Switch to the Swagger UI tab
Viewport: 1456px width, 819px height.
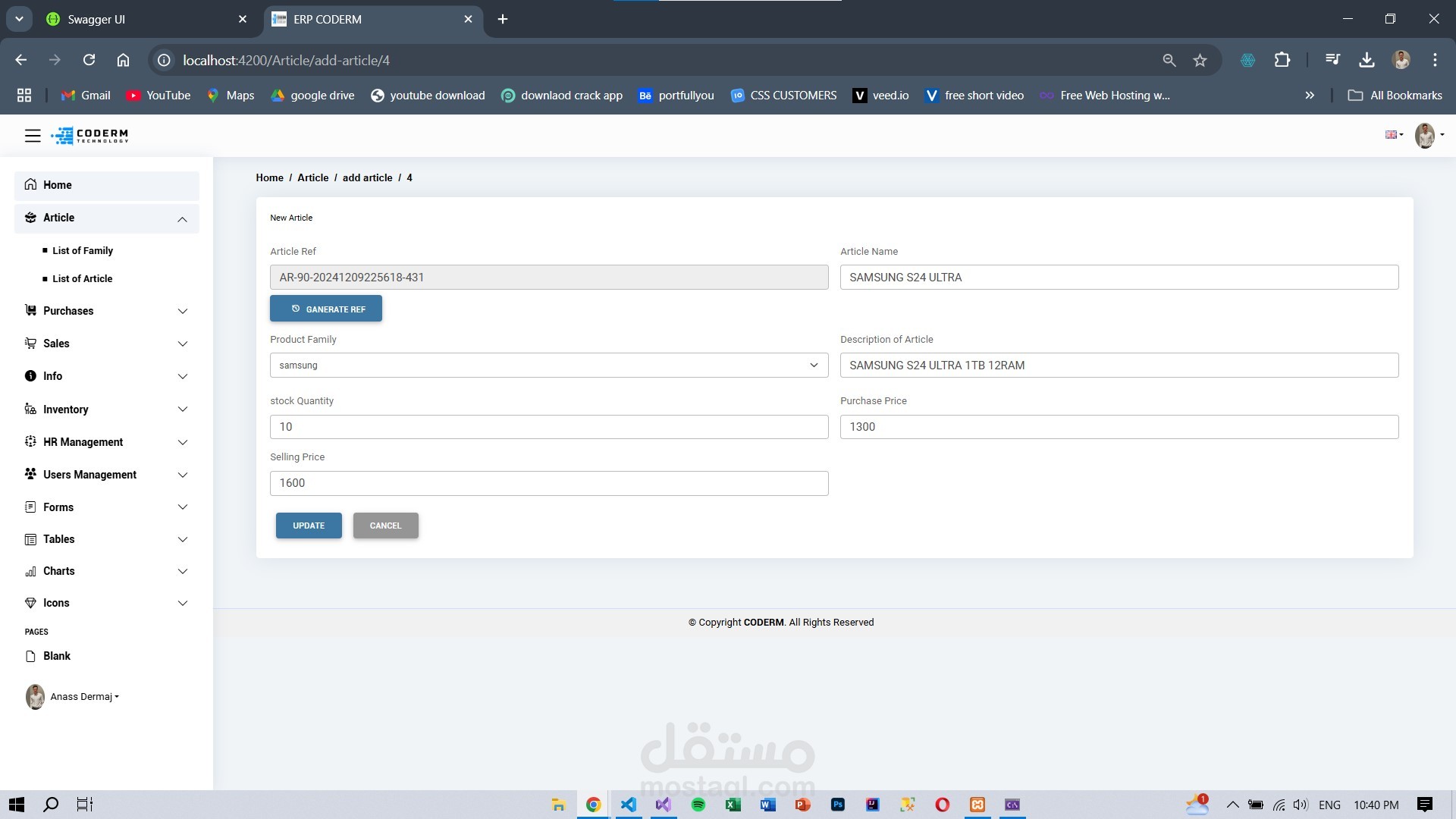(x=146, y=20)
